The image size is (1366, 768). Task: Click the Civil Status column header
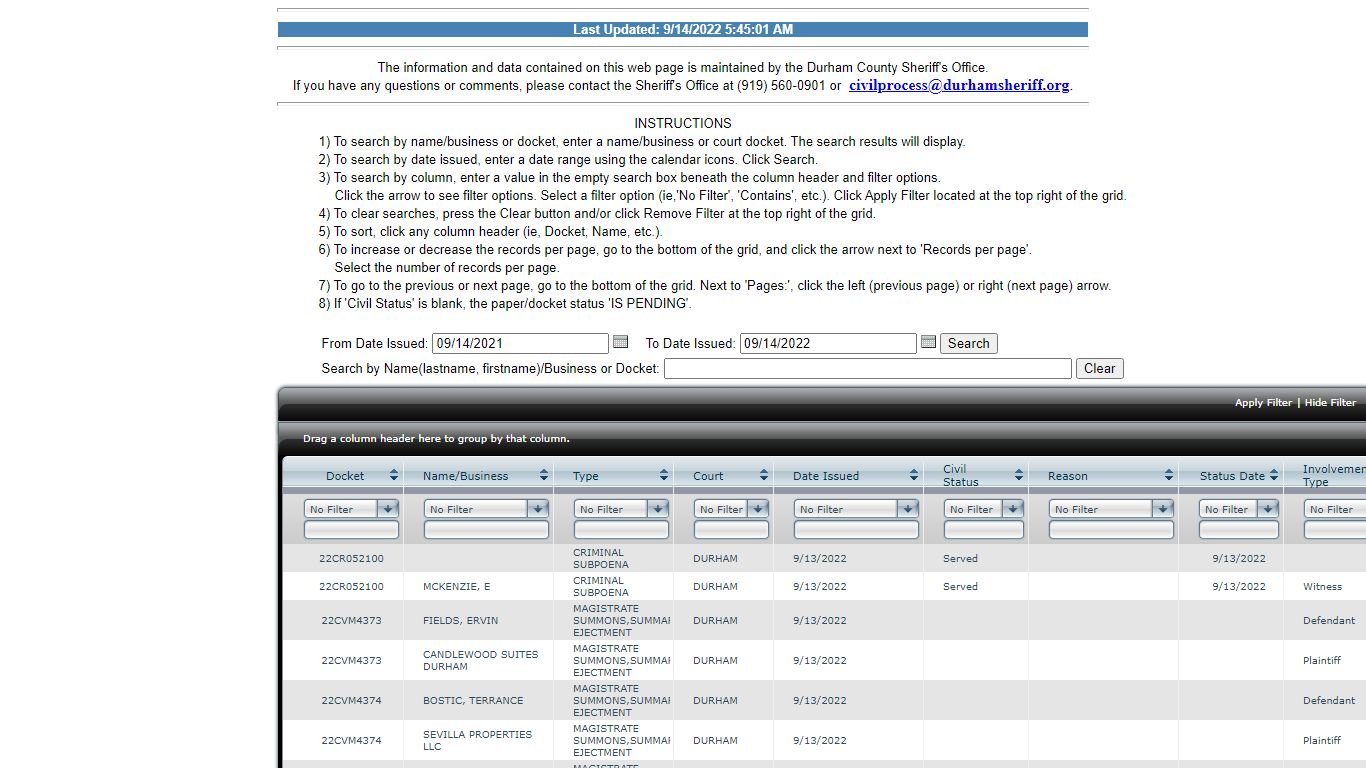click(961, 475)
